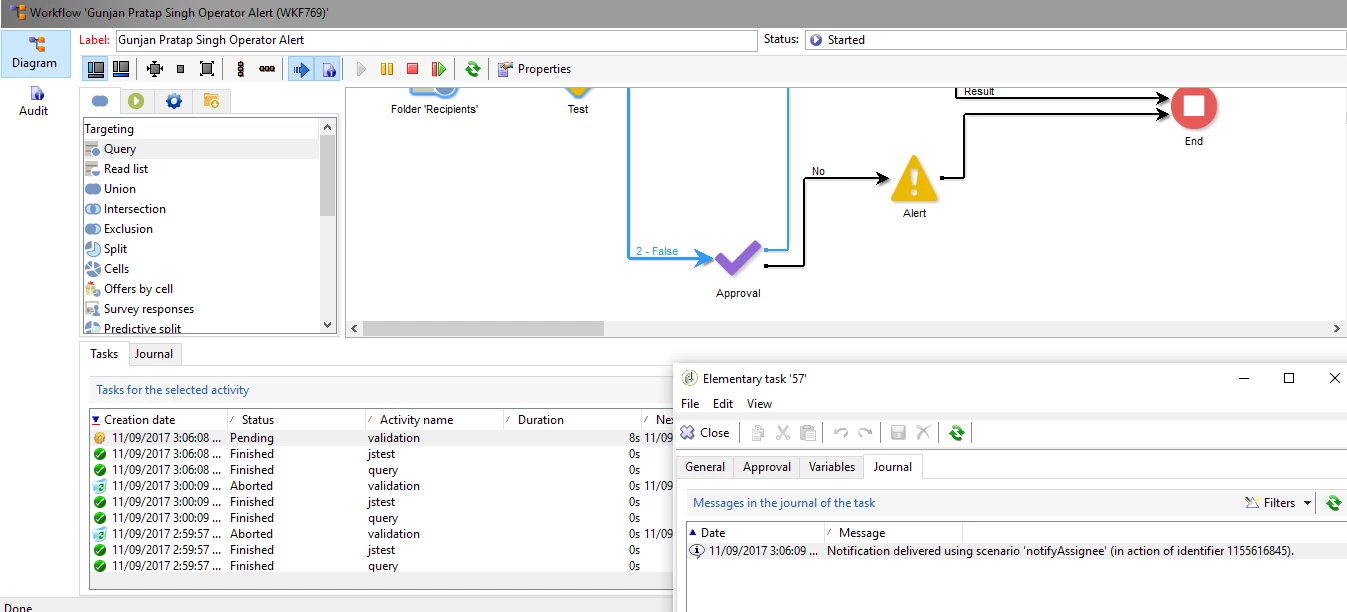The width and height of the screenshot is (1347, 612).
Task: Sort tasks by Status column header
Action: [x=295, y=420]
